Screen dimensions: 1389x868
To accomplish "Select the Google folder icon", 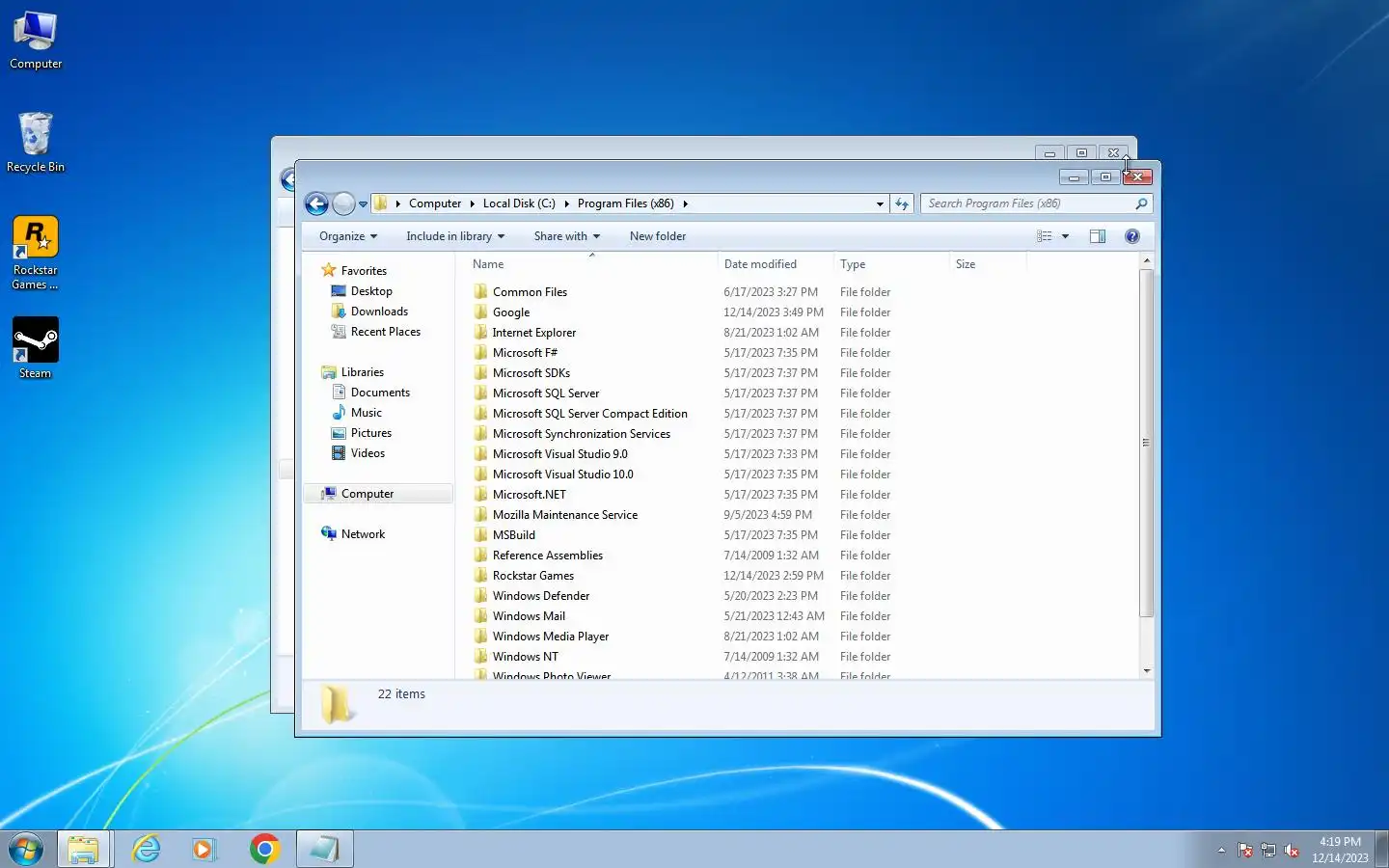I will click(480, 312).
